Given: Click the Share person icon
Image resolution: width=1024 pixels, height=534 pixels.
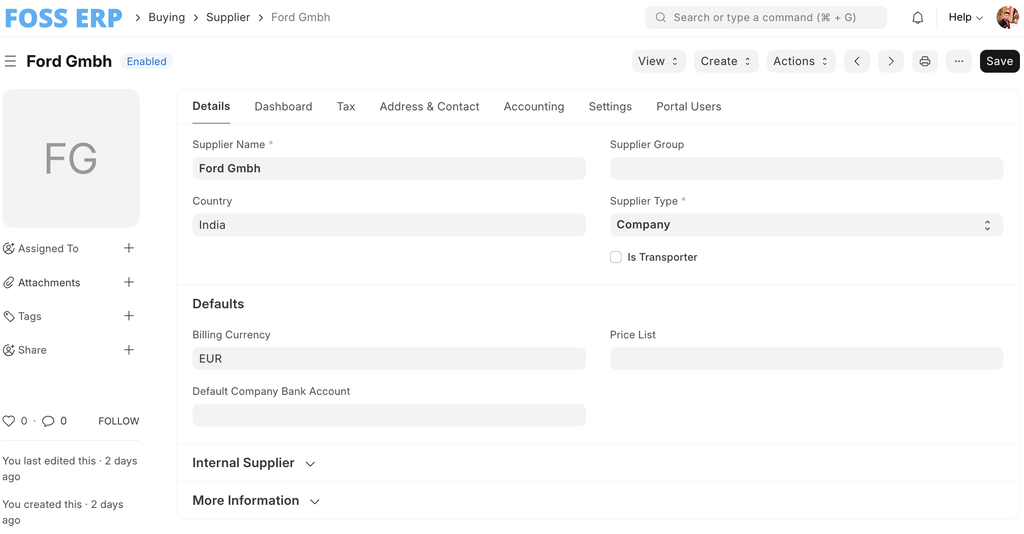Looking at the screenshot, I should tap(8, 351).
